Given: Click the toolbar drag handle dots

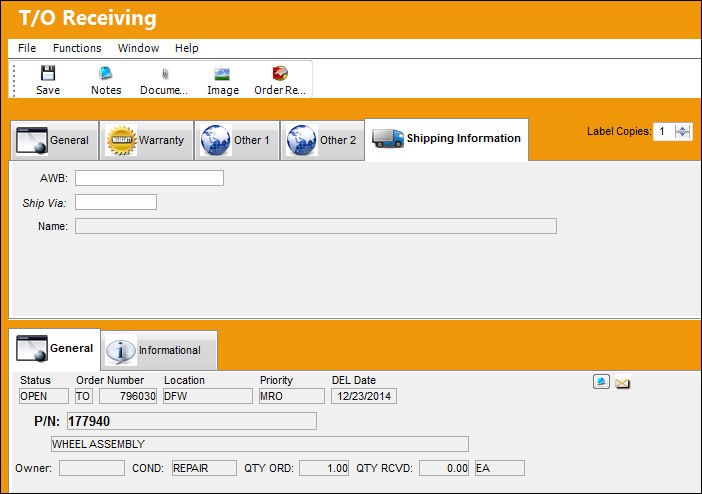Looking at the screenshot, I should point(14,80).
